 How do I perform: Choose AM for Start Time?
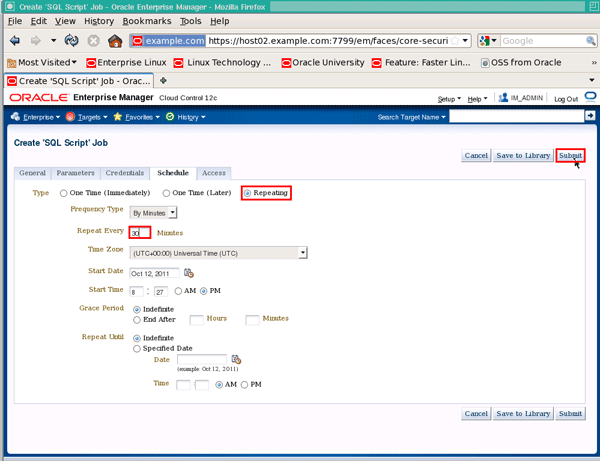click(x=178, y=291)
